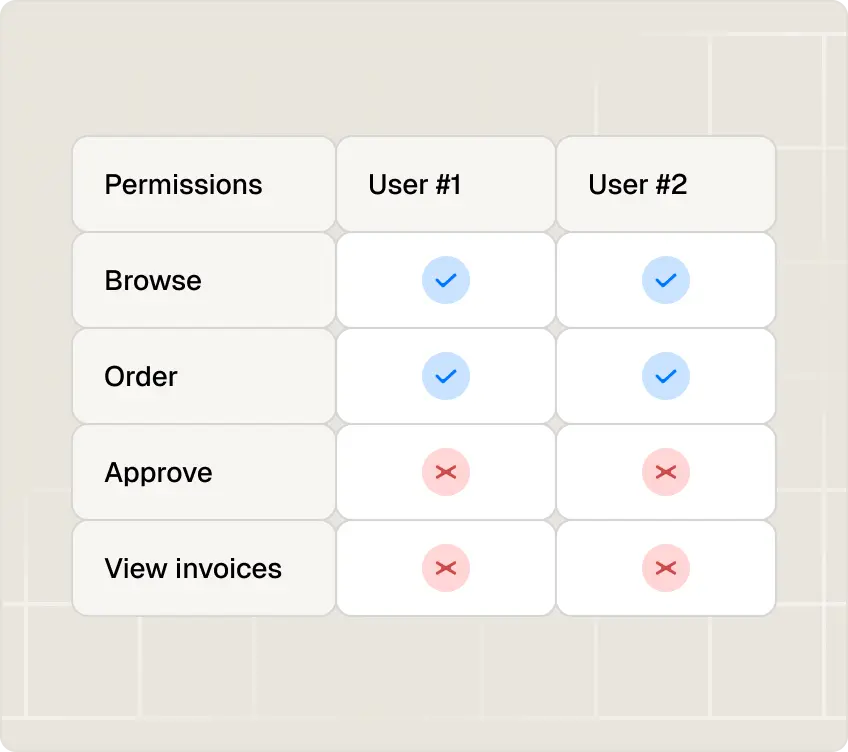Image resolution: width=848 pixels, height=752 pixels.
Task: Select the Permissions header cell
Action: pos(204,184)
